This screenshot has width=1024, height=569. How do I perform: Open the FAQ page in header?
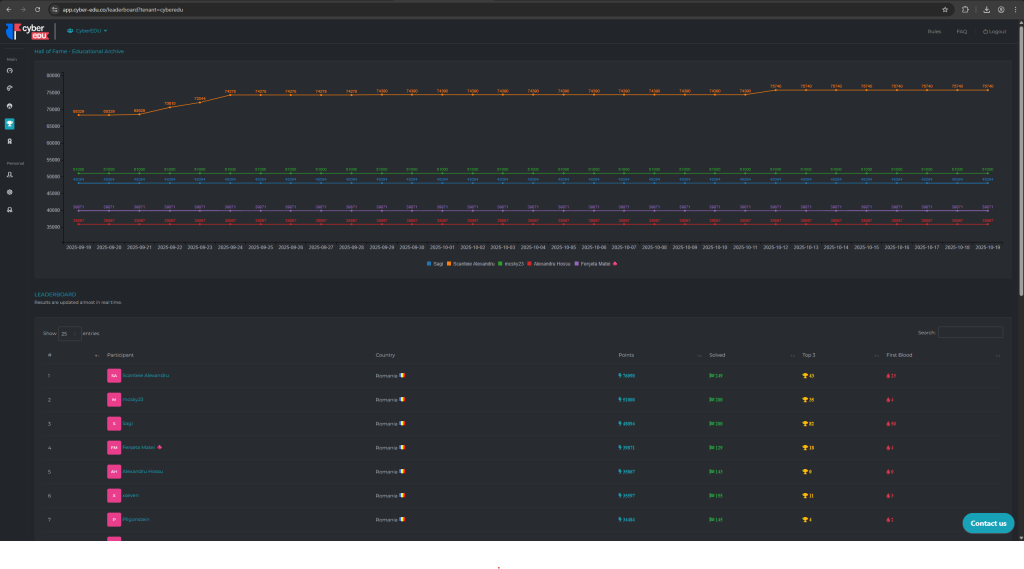click(961, 32)
